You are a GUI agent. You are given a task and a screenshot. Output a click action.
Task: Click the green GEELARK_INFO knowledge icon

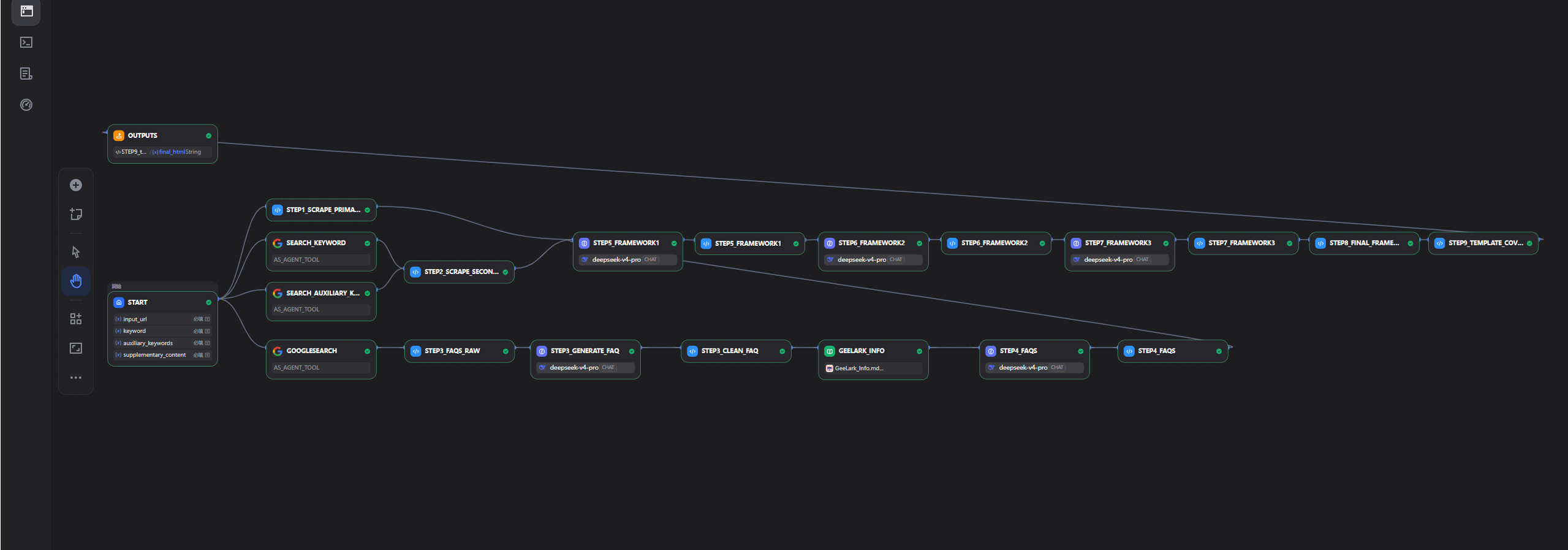tap(830, 351)
